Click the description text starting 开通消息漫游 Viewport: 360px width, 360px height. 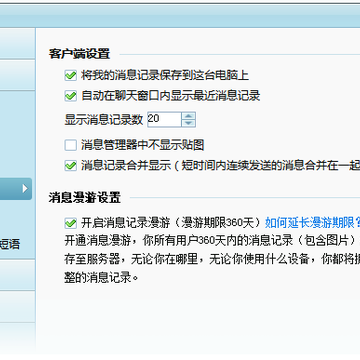click(212, 259)
